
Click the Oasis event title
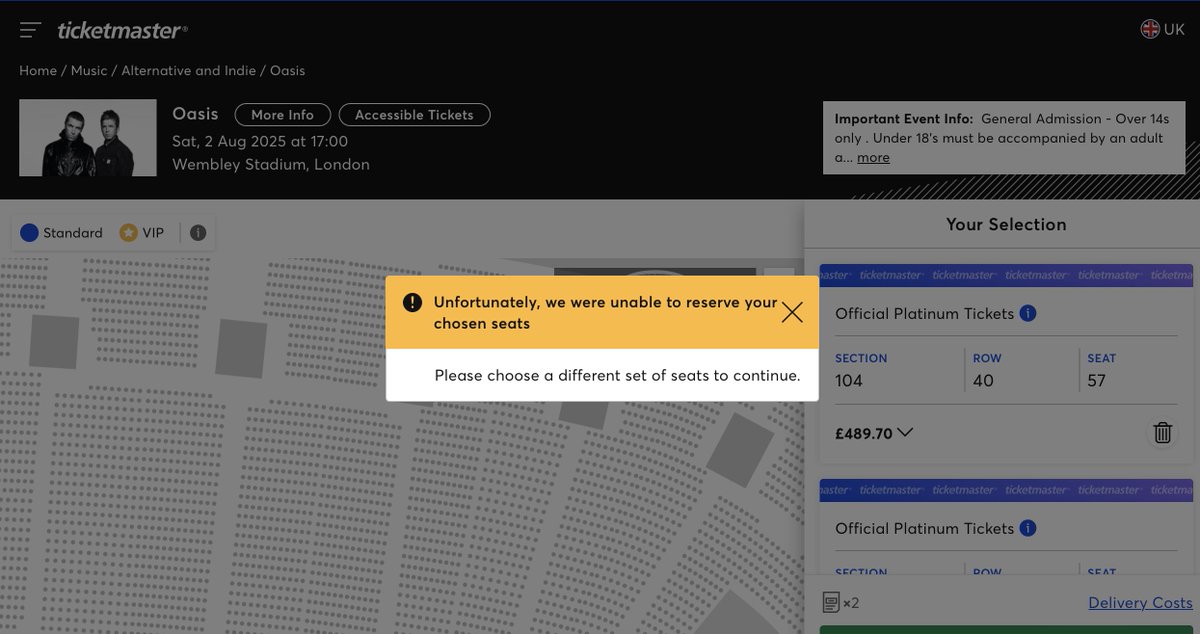coord(195,113)
